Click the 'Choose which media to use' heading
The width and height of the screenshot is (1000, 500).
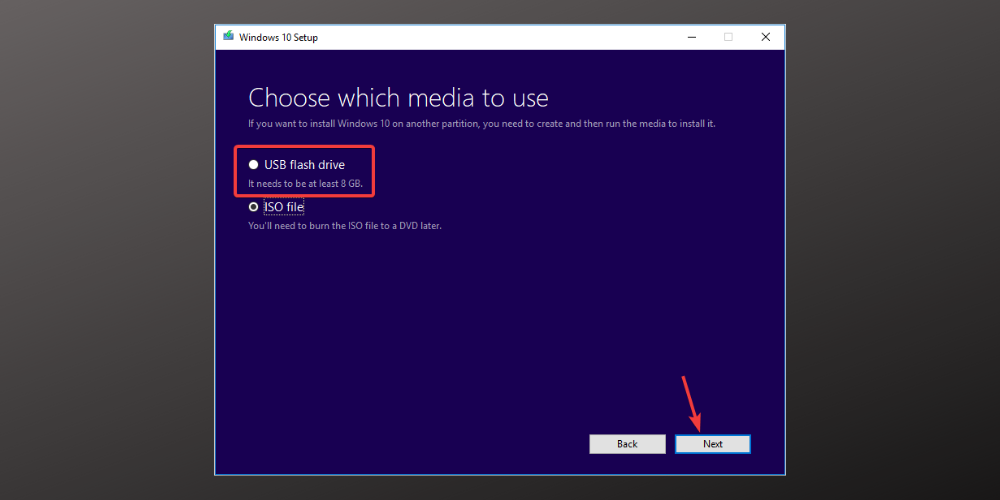pyautogui.click(x=398, y=98)
